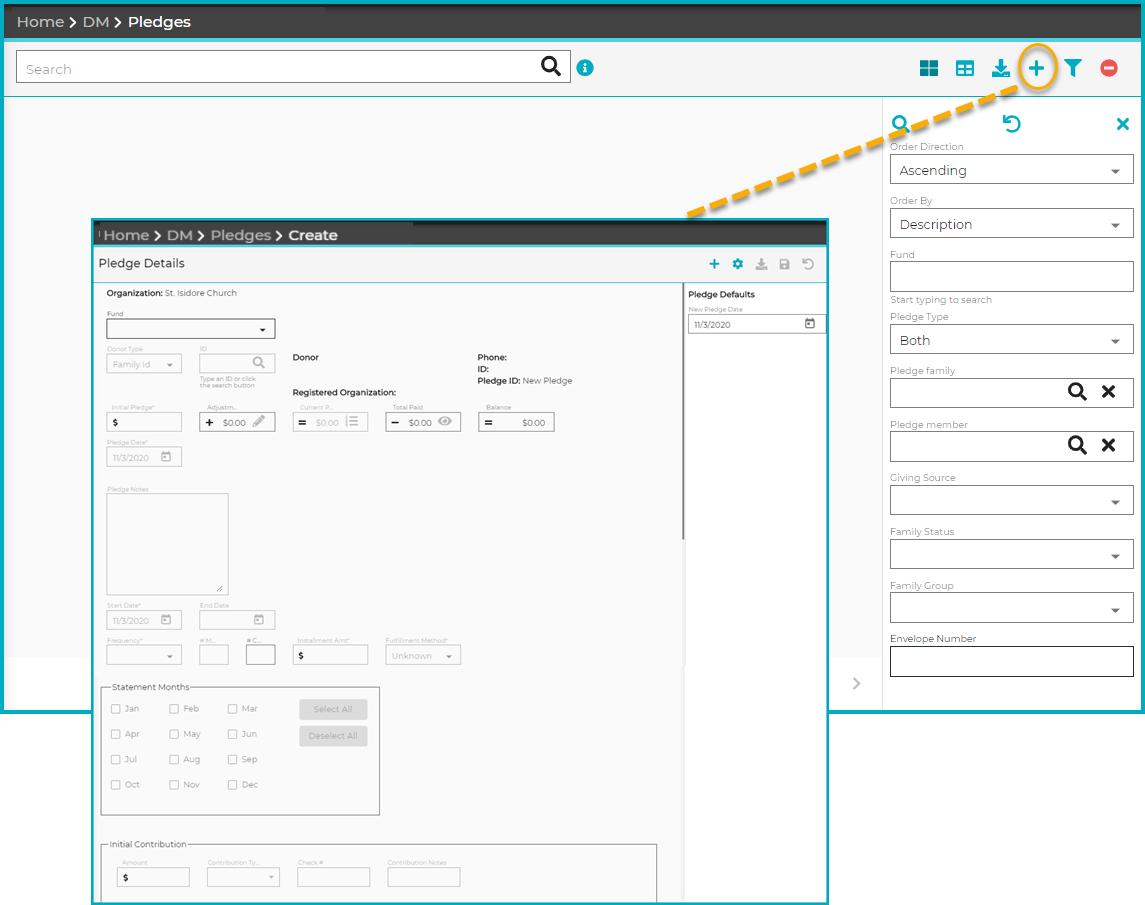Check the Jun statement month
The height and width of the screenshot is (905, 1145).
232,734
